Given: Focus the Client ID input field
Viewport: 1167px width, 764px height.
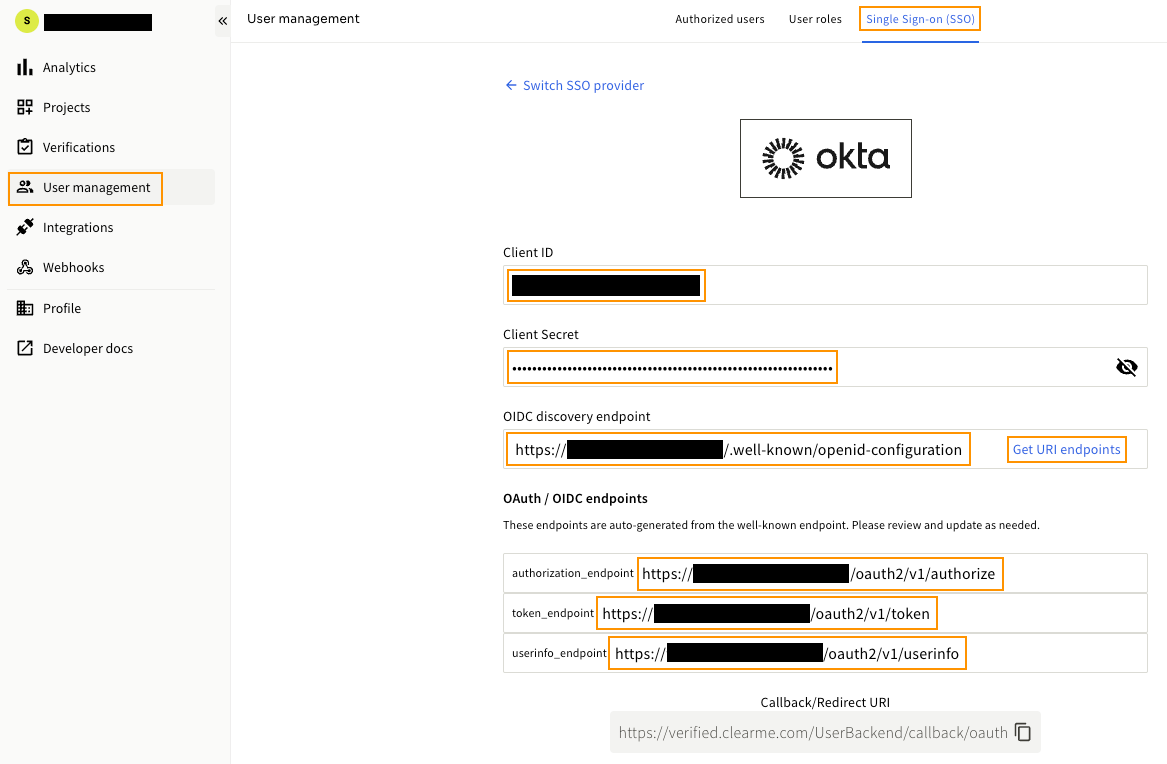Looking at the screenshot, I should [825, 285].
